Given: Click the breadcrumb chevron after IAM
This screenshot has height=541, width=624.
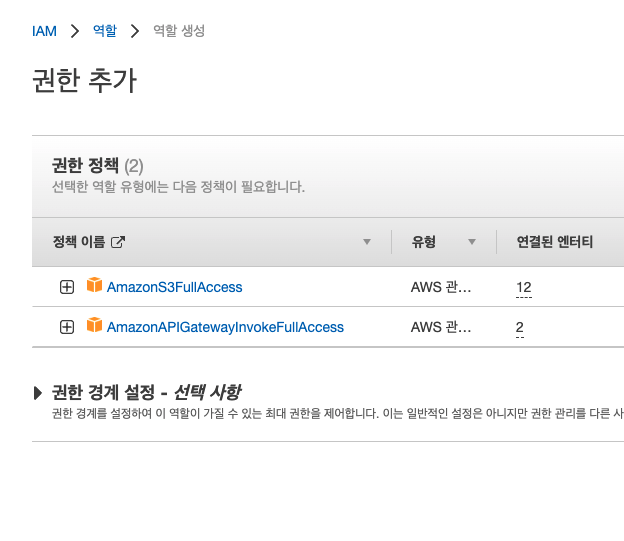Looking at the screenshot, I should point(75,31).
